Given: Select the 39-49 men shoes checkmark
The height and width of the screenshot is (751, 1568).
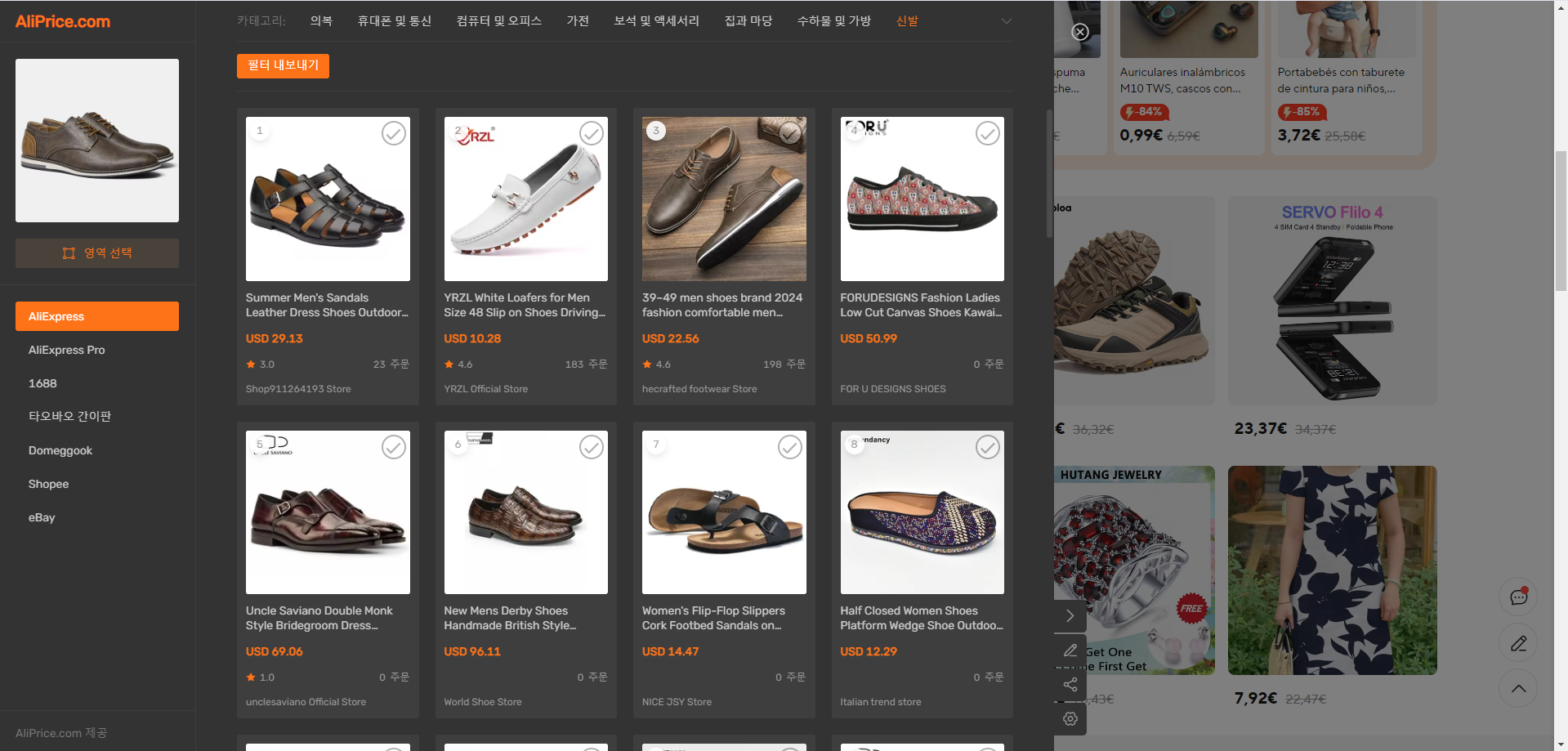Looking at the screenshot, I should (x=790, y=133).
